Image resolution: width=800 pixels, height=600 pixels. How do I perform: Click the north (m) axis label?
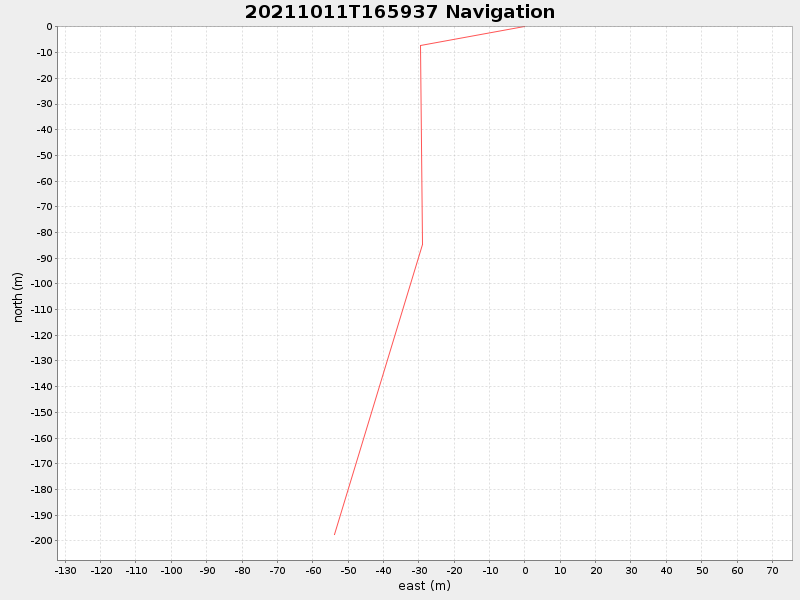coord(18,297)
